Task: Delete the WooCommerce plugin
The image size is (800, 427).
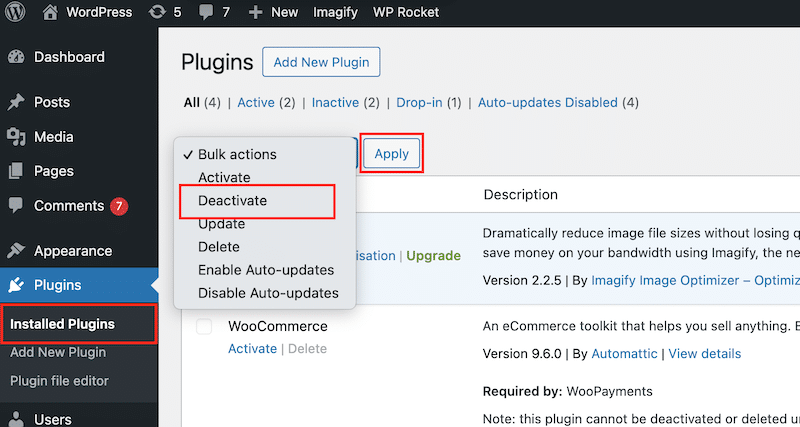Action: click(307, 349)
